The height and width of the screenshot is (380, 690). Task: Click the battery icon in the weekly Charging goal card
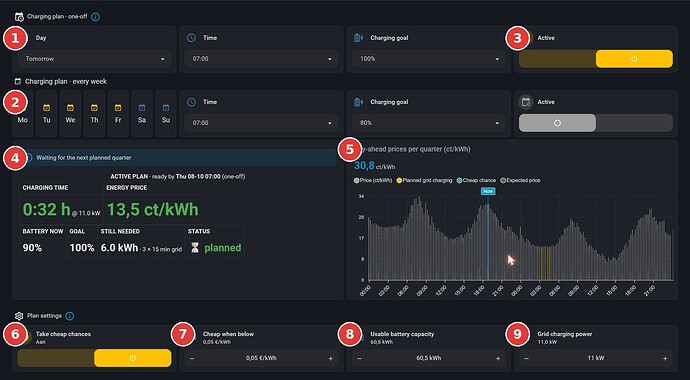(x=359, y=102)
